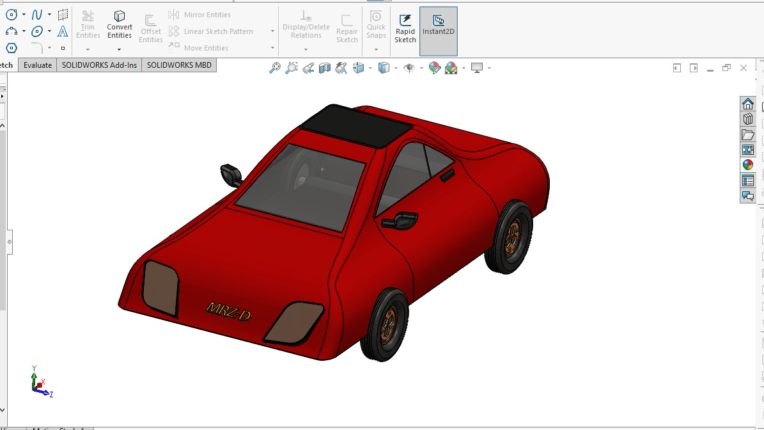Screen dimensions: 764x430
Task: Click the MRZ-D text on car bumper
Action: (229, 312)
